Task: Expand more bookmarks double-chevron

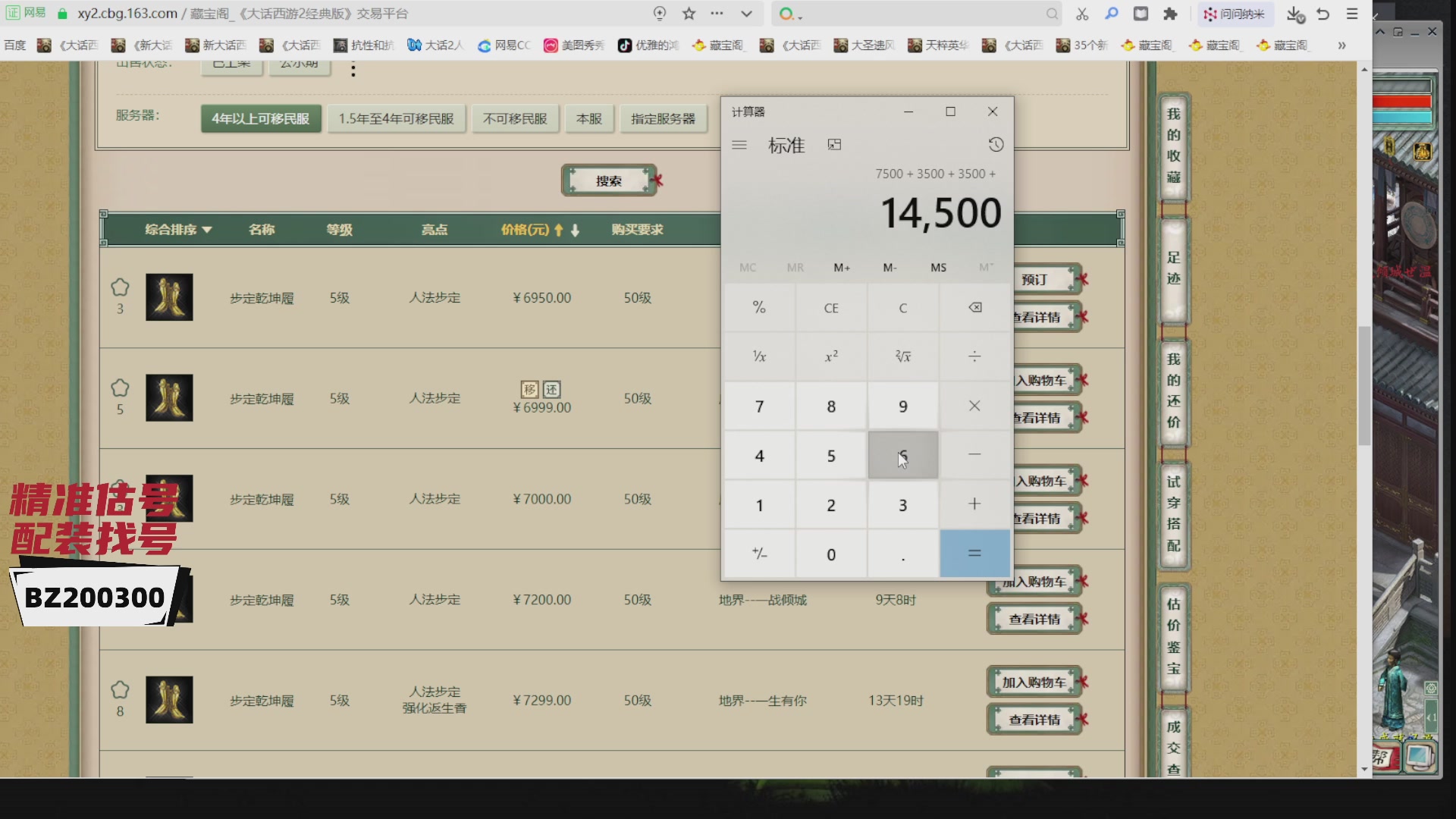Action: (1341, 45)
